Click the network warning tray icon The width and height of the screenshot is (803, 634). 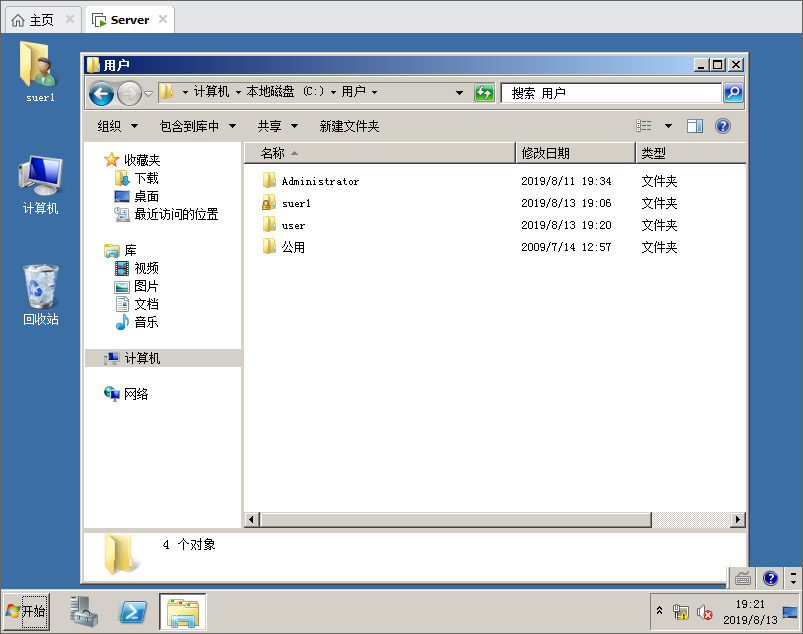click(681, 611)
